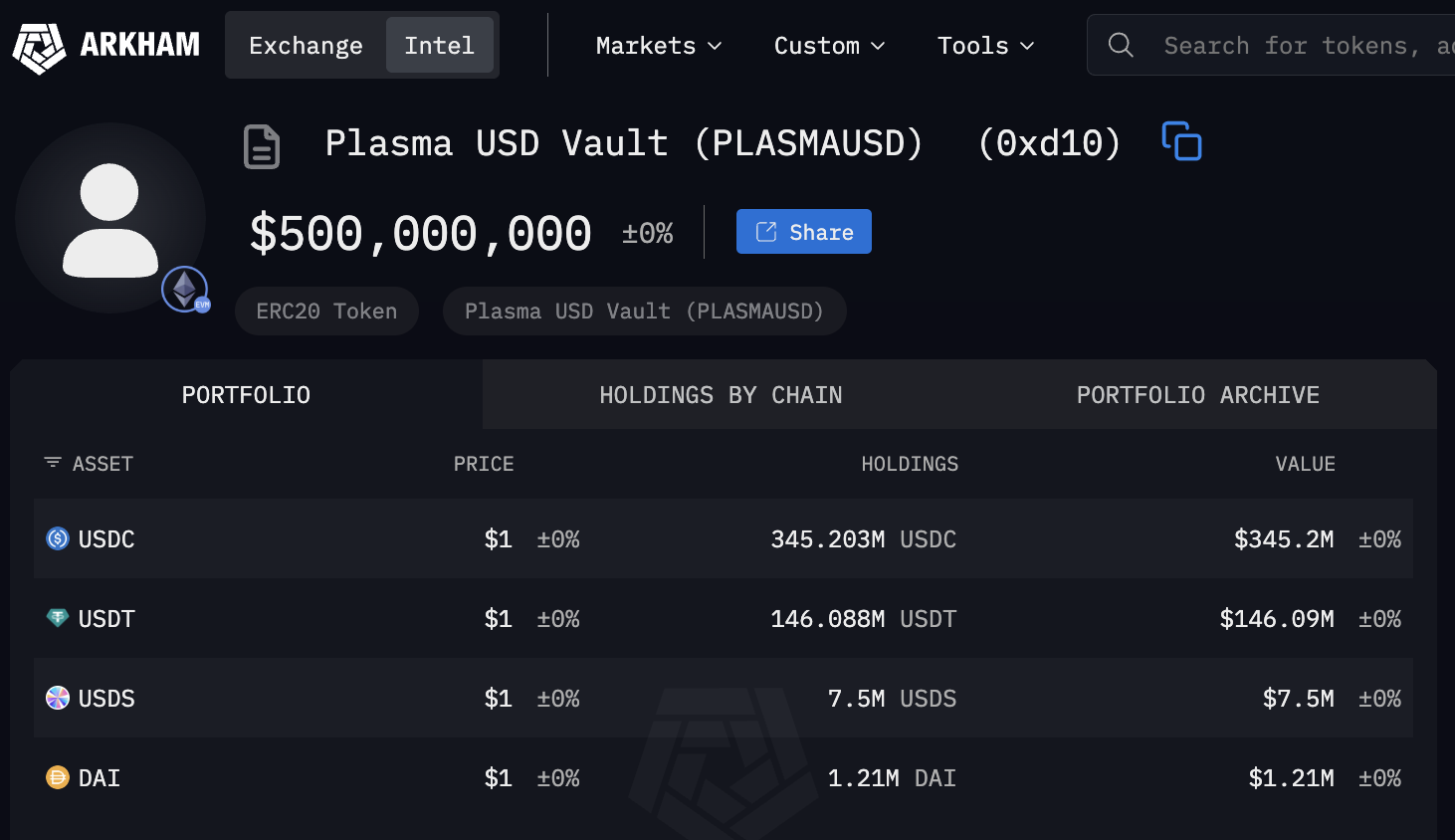
Task: Click the USDT token icon
Action: [57, 618]
